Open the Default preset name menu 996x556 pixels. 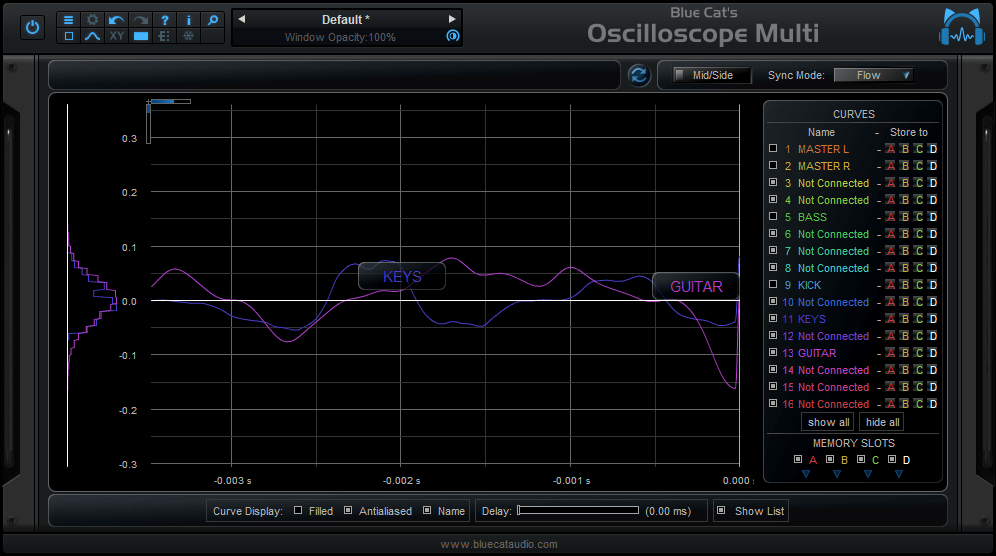pyautogui.click(x=346, y=20)
